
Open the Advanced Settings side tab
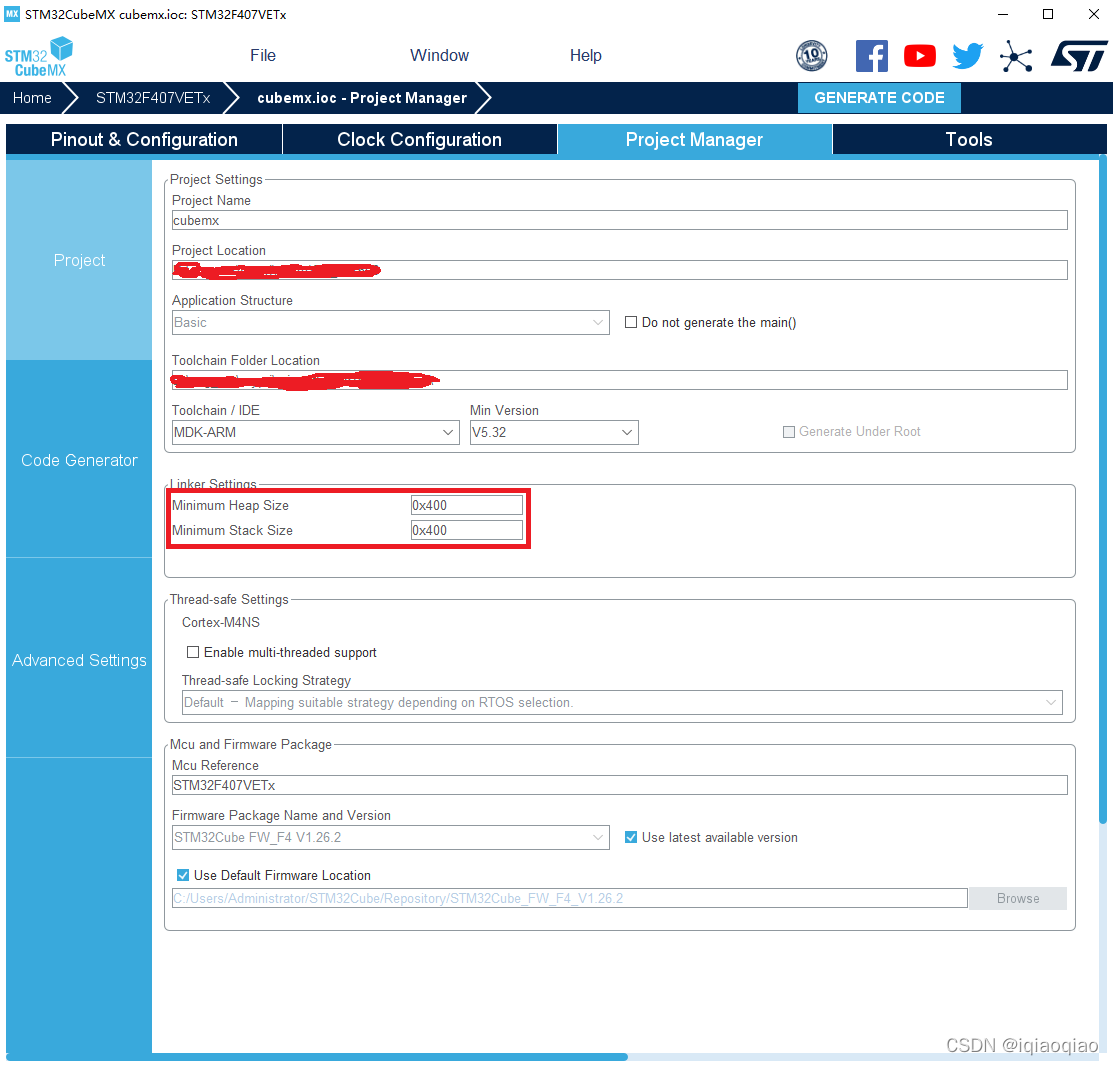(79, 660)
